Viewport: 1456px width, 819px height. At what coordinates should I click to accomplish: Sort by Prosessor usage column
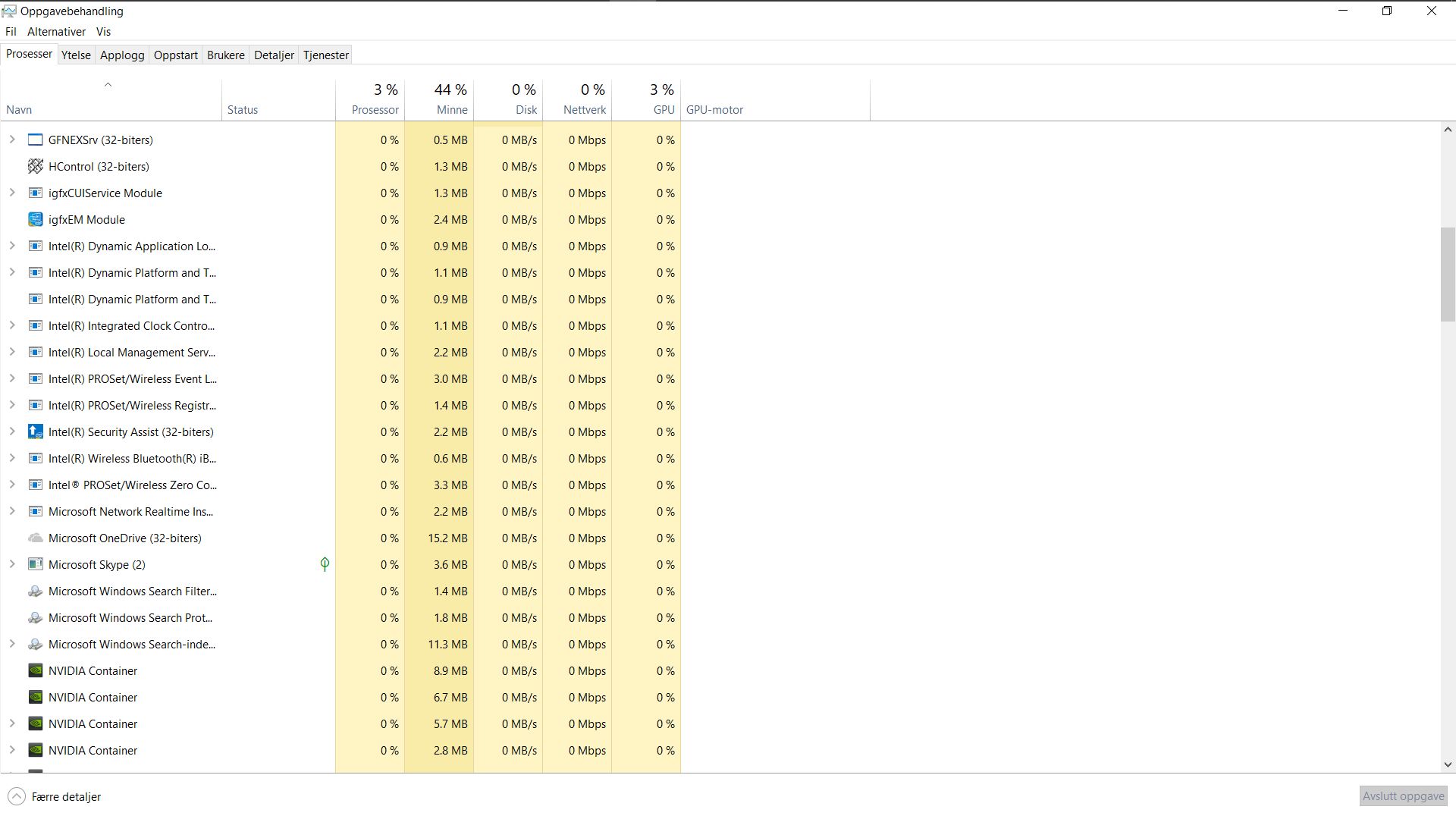(370, 100)
